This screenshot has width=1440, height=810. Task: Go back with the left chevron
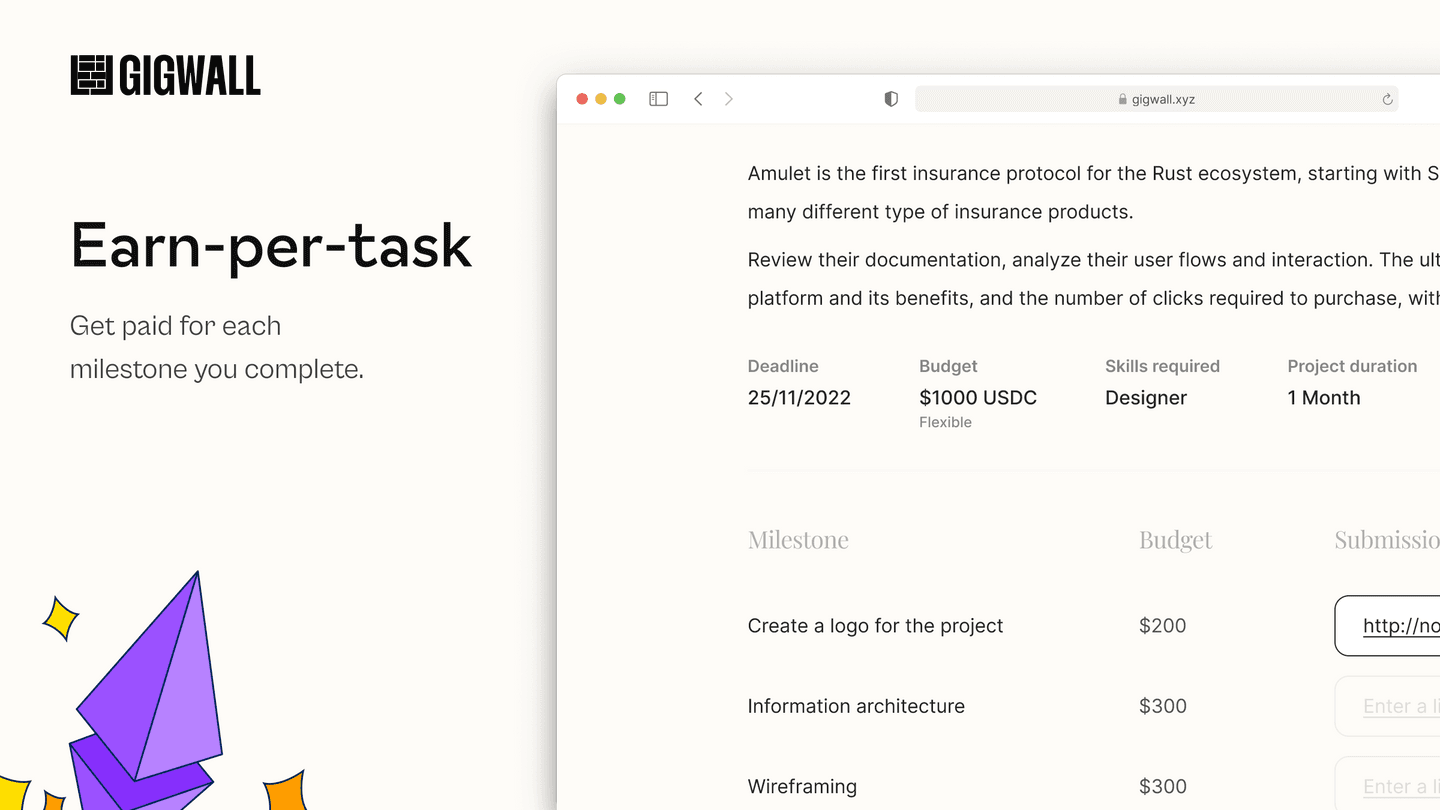(698, 99)
